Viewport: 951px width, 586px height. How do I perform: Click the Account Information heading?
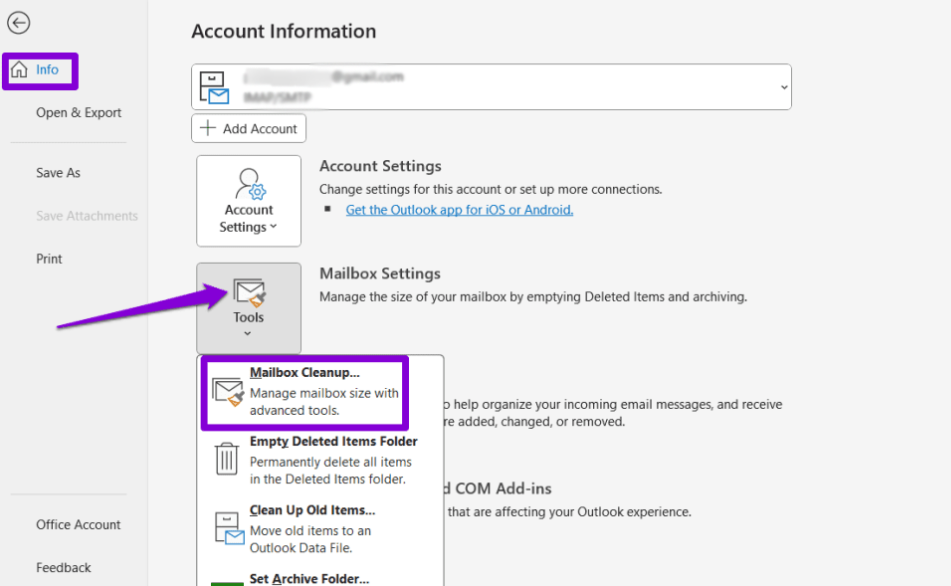[x=284, y=31]
